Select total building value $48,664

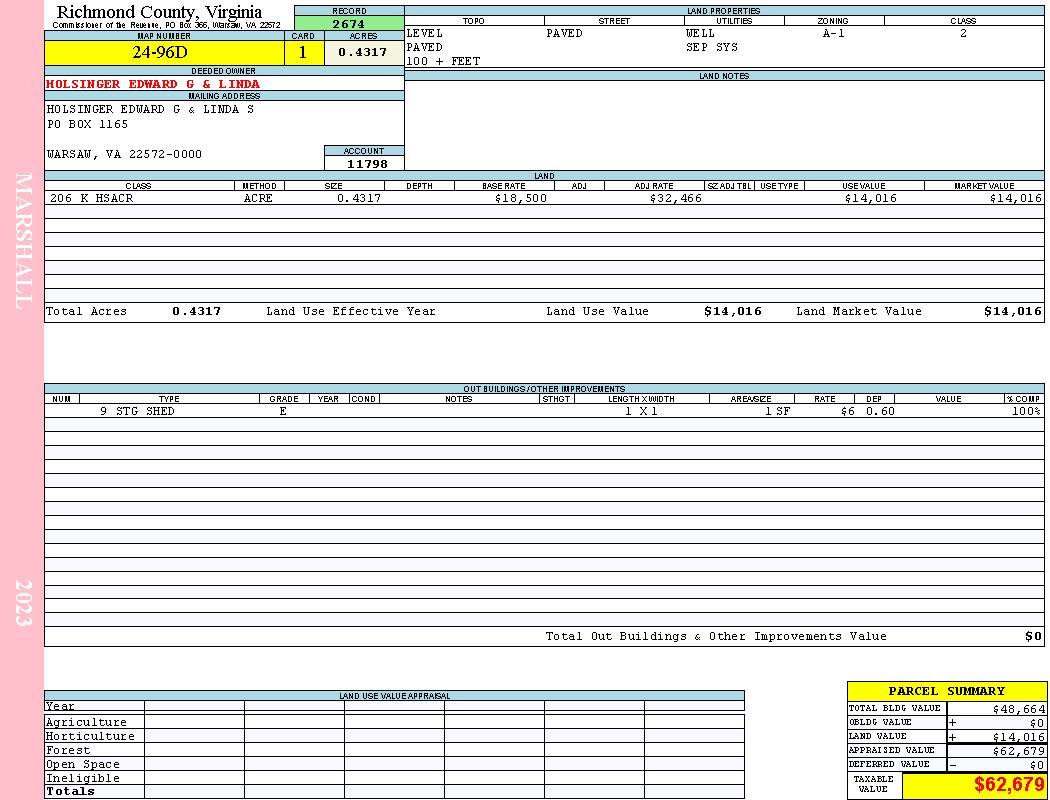click(1019, 709)
